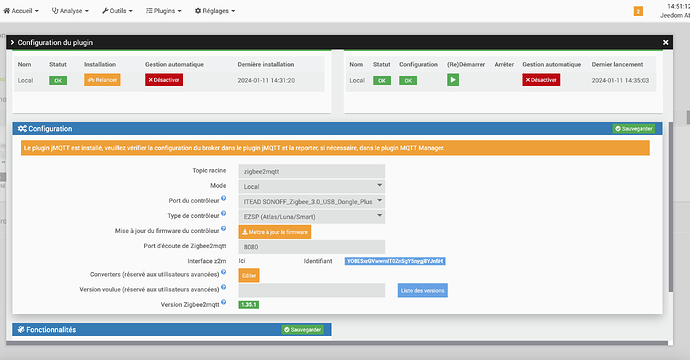690x360 pixels.
Task: Save the Fonctionnalités section
Action: click(x=303, y=330)
